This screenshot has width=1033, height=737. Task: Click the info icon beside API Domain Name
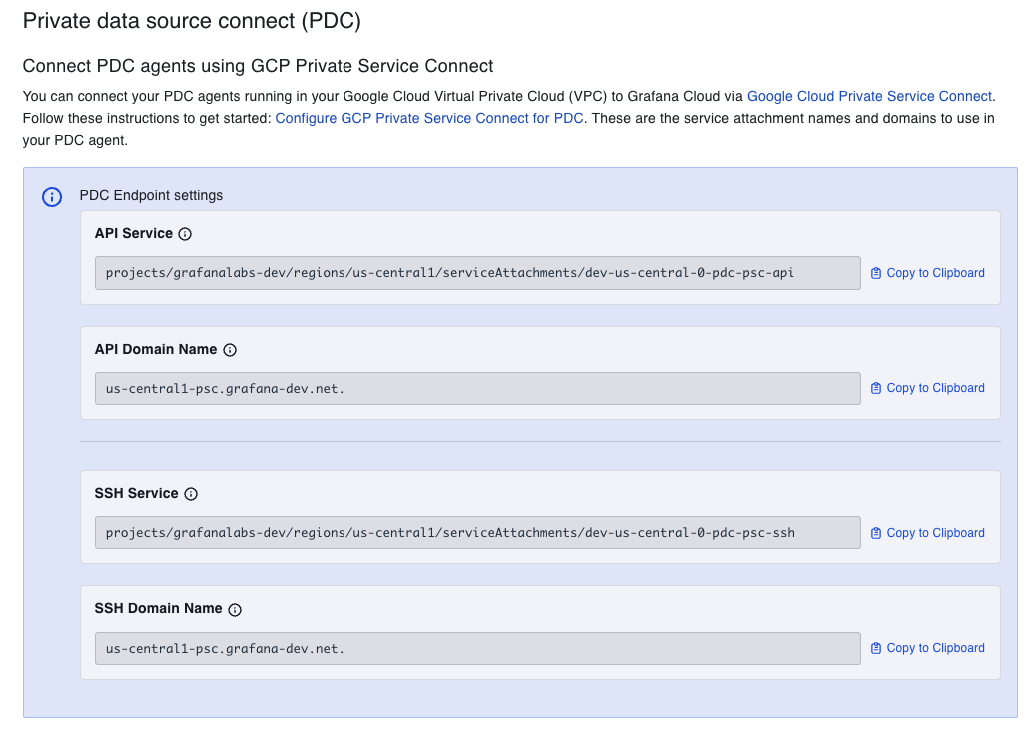[230, 349]
